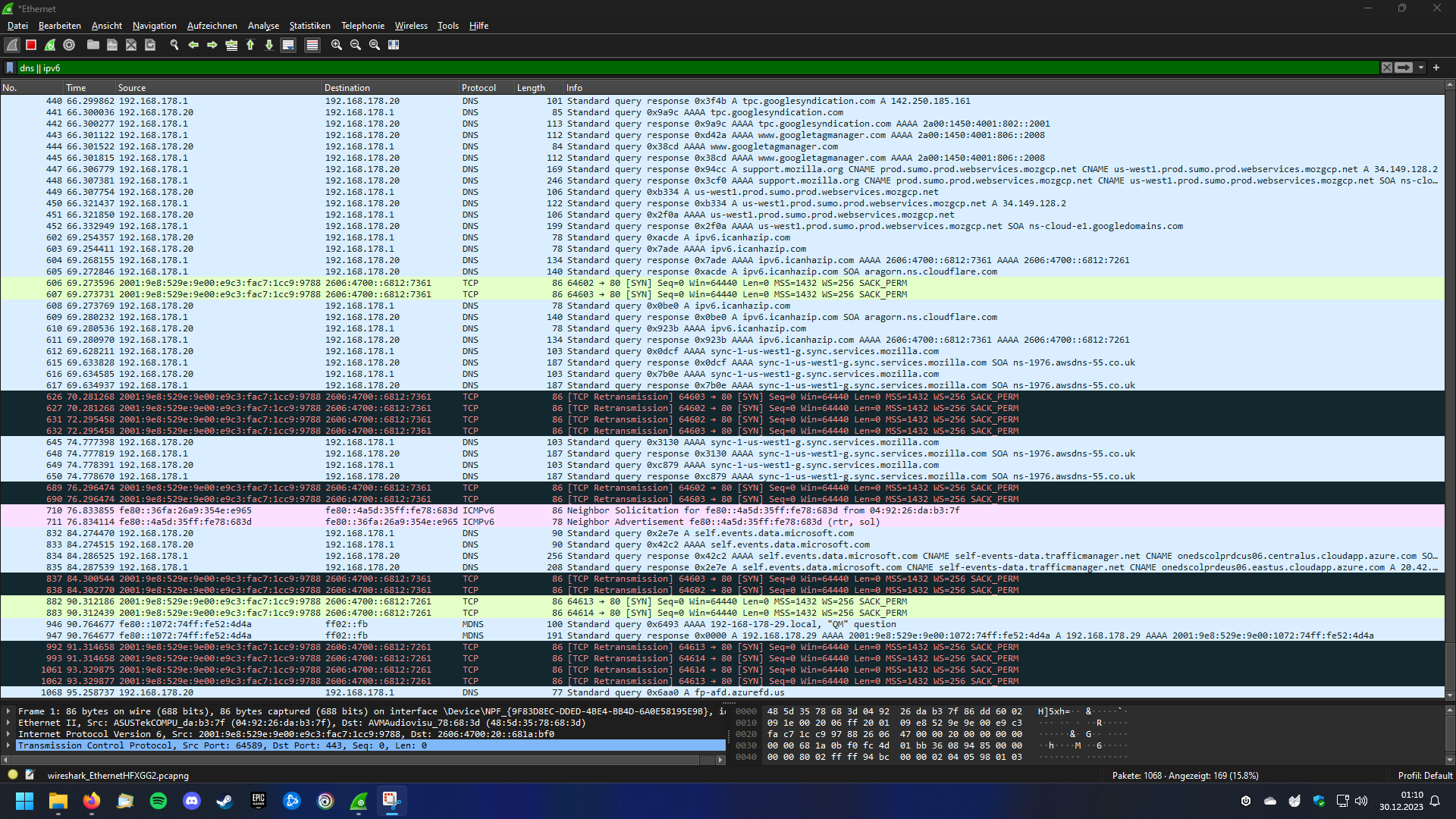Expand Ethernet II details tree row
This screenshot has height=819, width=1456.
click(8, 723)
